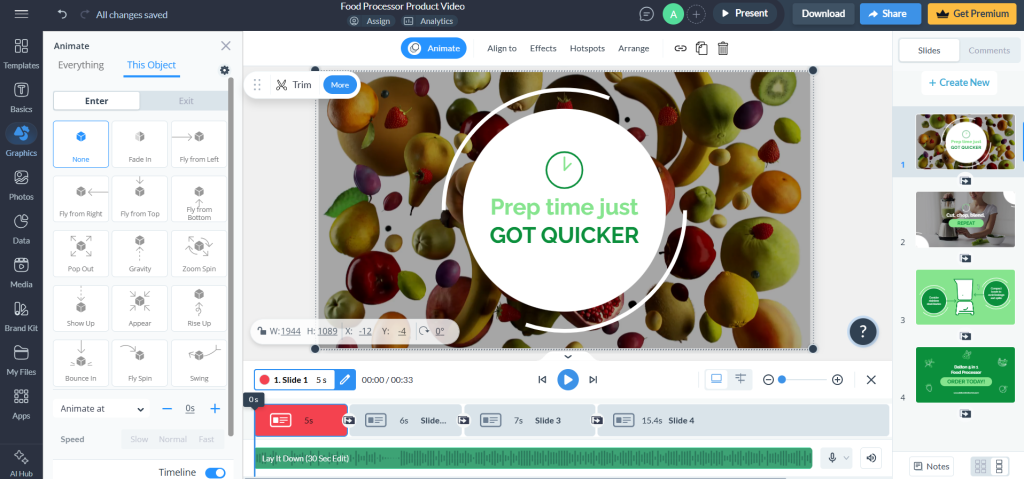Switch to This Object tab
The width and height of the screenshot is (1024, 479).
(151, 65)
